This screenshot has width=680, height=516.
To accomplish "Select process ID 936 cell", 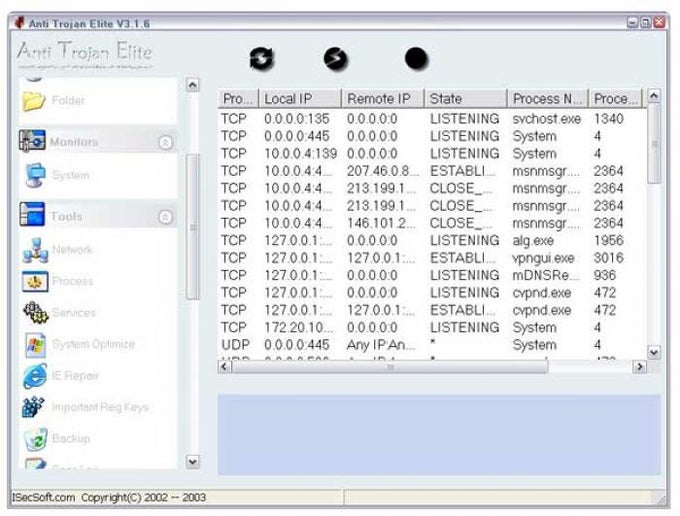I will [x=605, y=275].
